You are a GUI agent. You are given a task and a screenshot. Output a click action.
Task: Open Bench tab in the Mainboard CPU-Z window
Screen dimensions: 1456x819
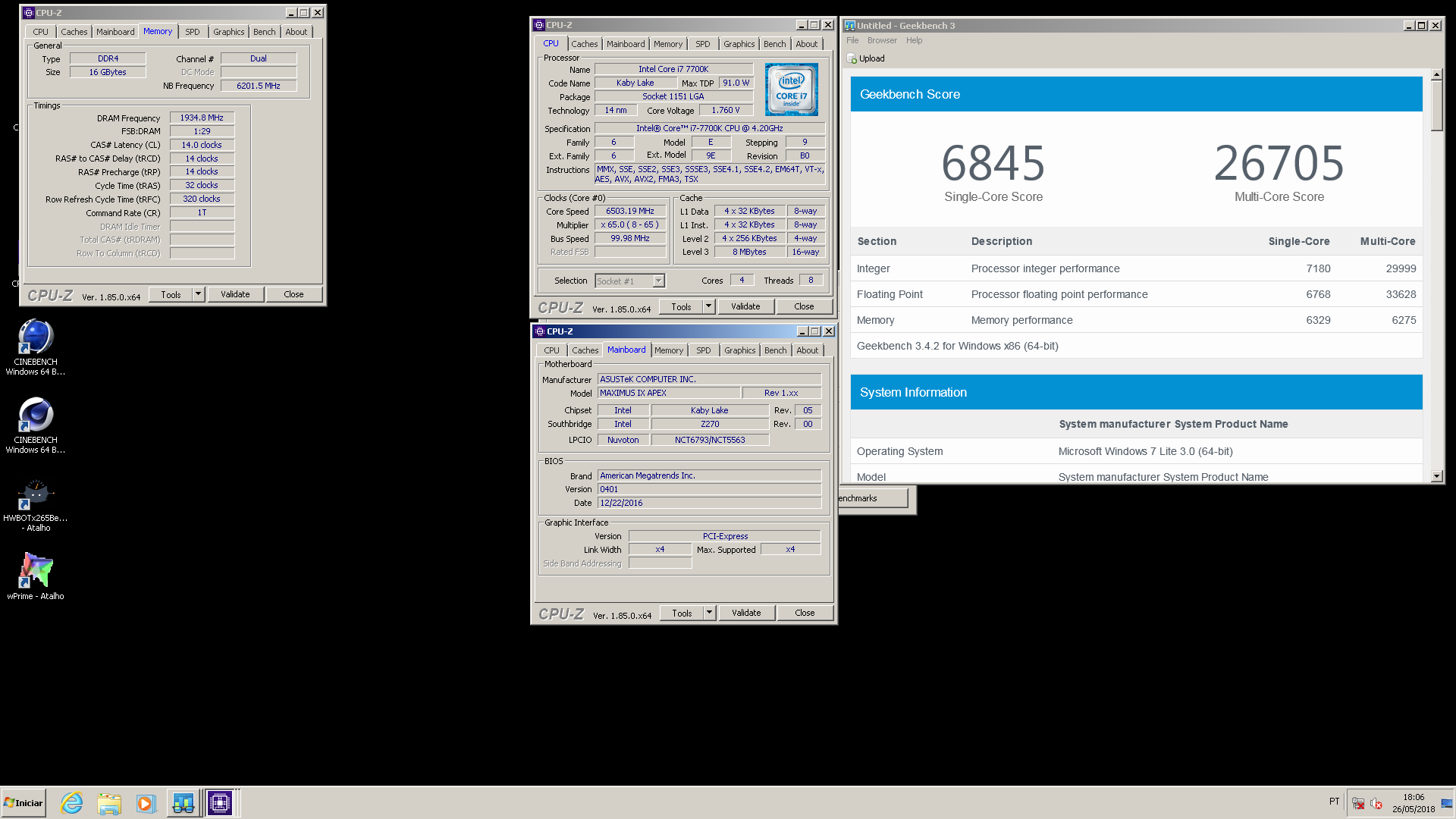[x=775, y=350]
